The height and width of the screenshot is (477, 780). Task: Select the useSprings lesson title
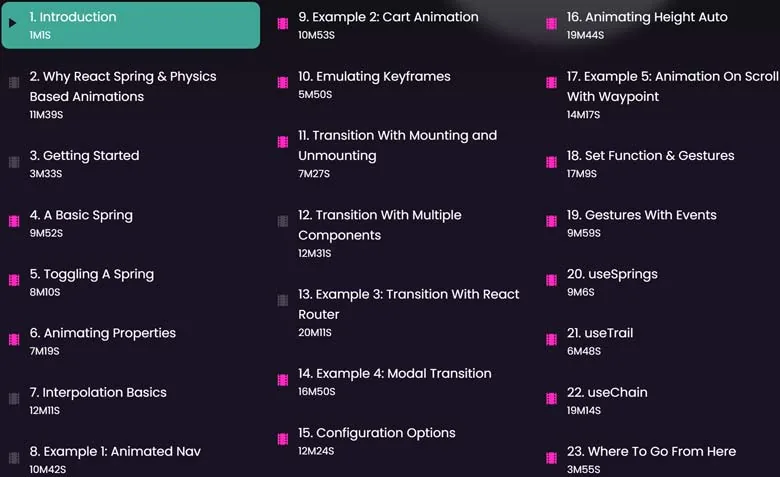(x=612, y=274)
